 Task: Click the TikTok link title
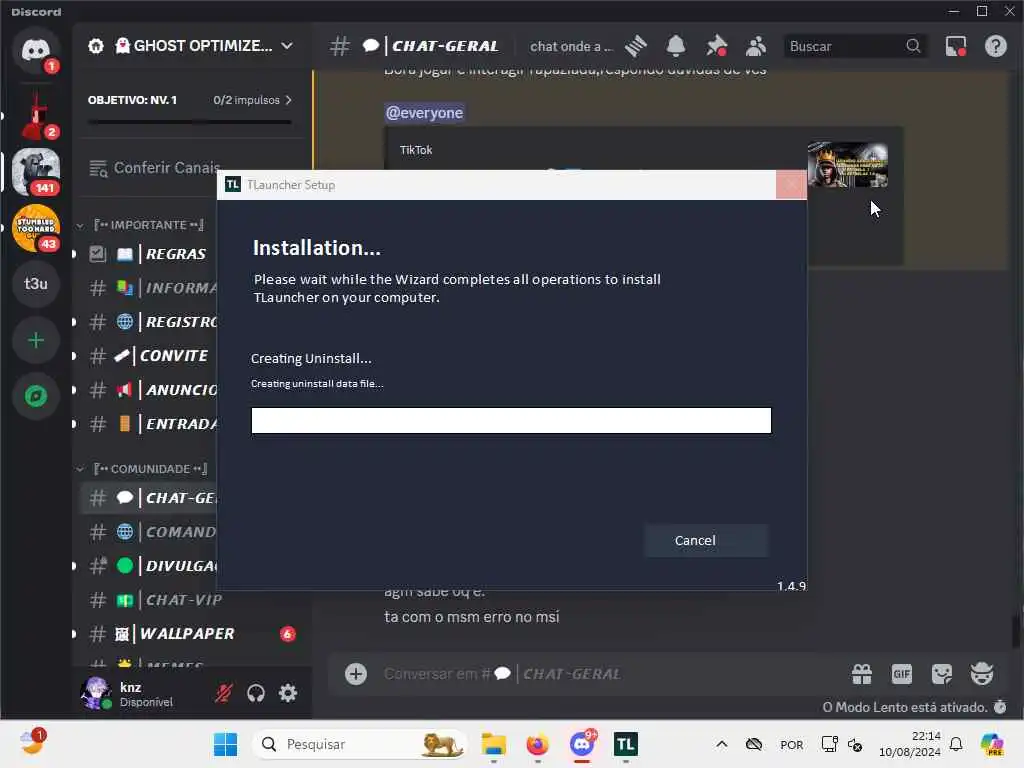point(416,150)
